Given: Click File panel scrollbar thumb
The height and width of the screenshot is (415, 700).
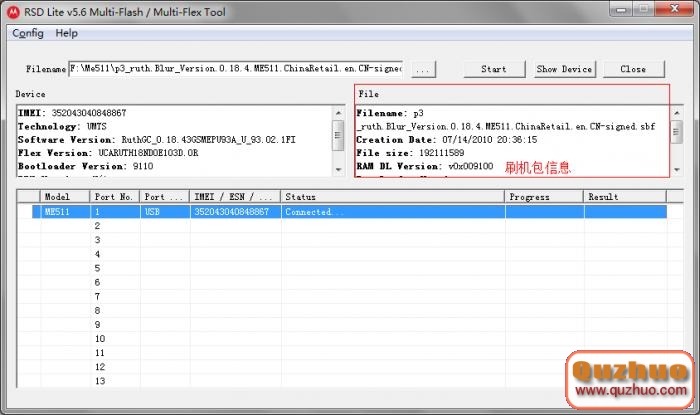Looking at the screenshot, I should (677, 132).
